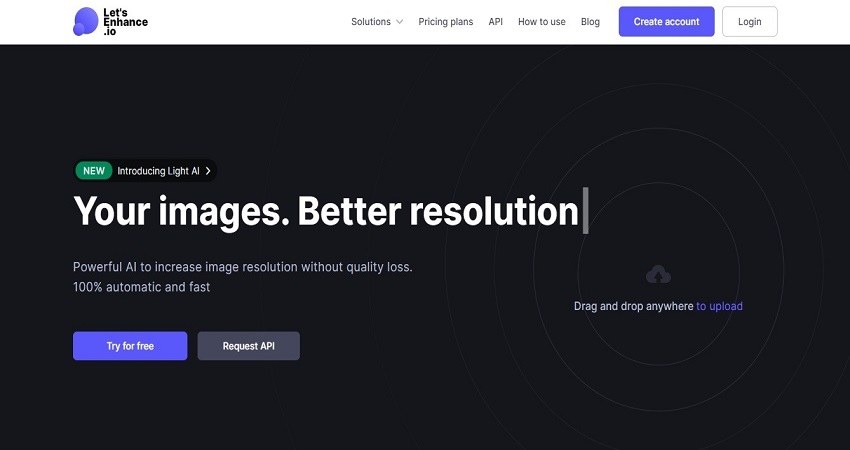Screen dimensions: 850x450
Task: Click the 'Powerful AI to increase image resolution' text
Action: 243,267
